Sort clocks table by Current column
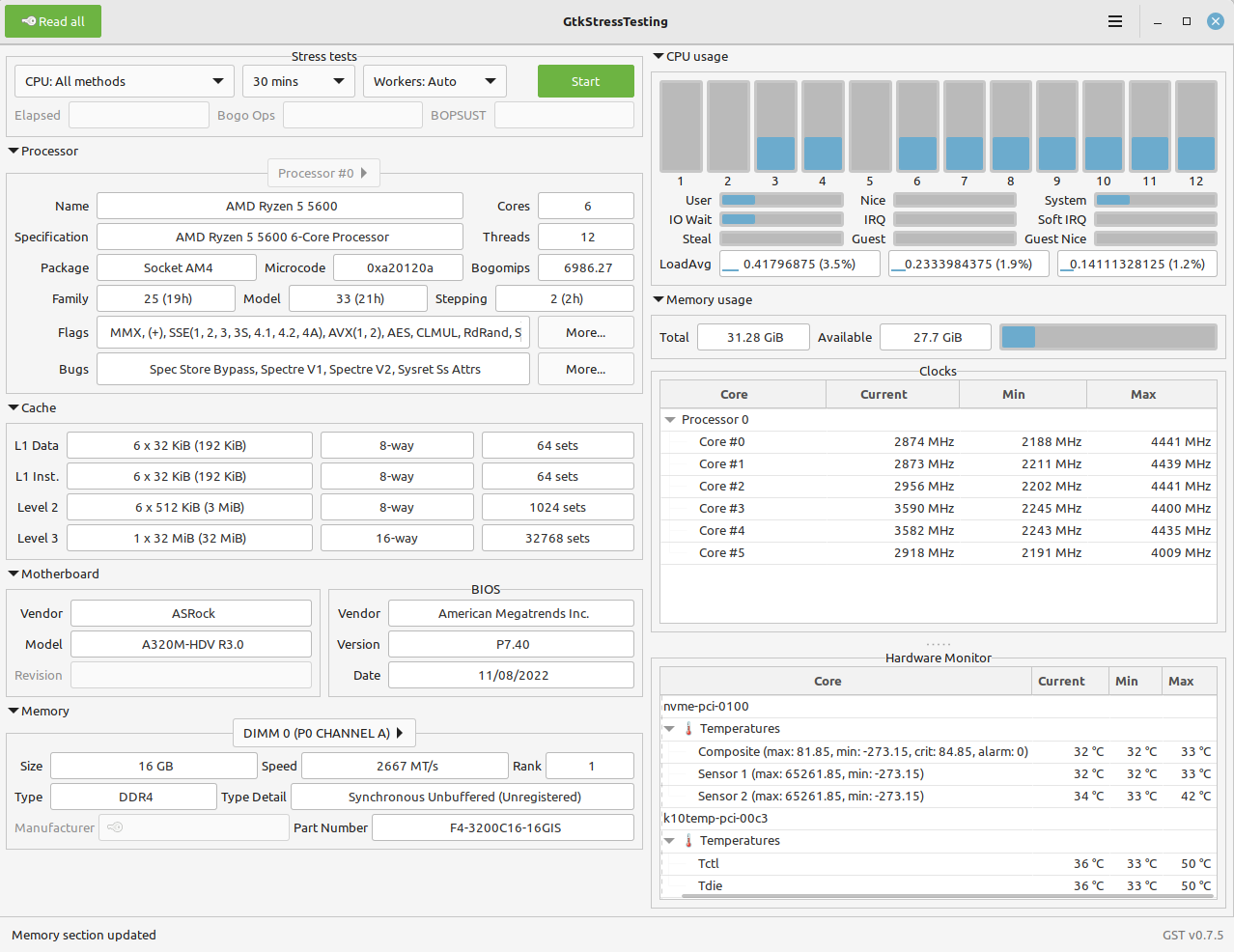This screenshot has height=952, width=1234. tap(893, 394)
